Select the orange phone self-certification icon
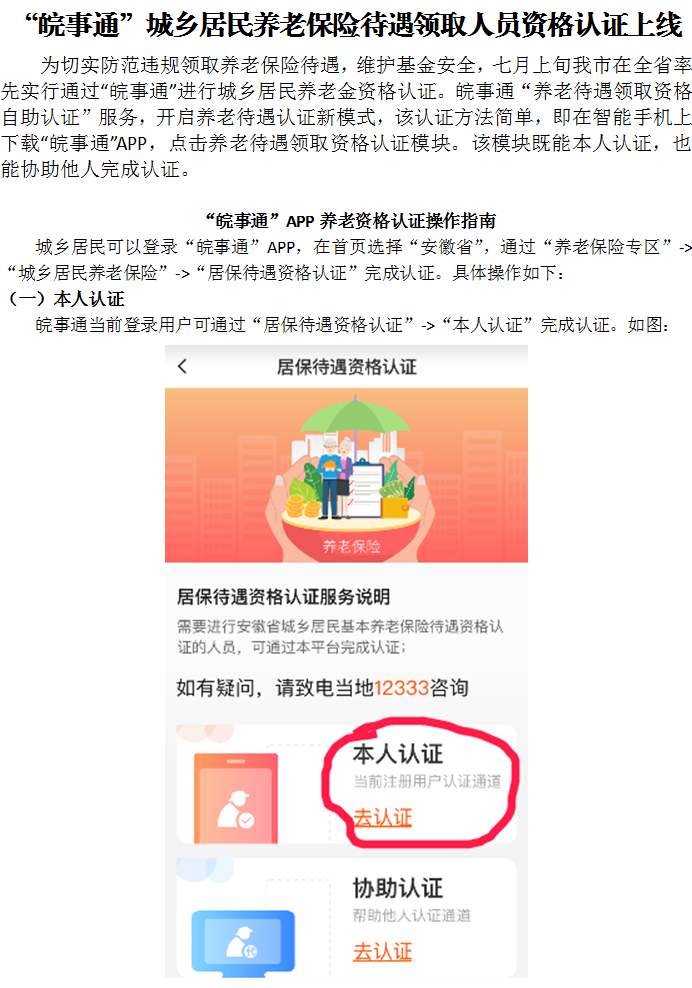Viewport: 692px width, 988px height. point(236,798)
